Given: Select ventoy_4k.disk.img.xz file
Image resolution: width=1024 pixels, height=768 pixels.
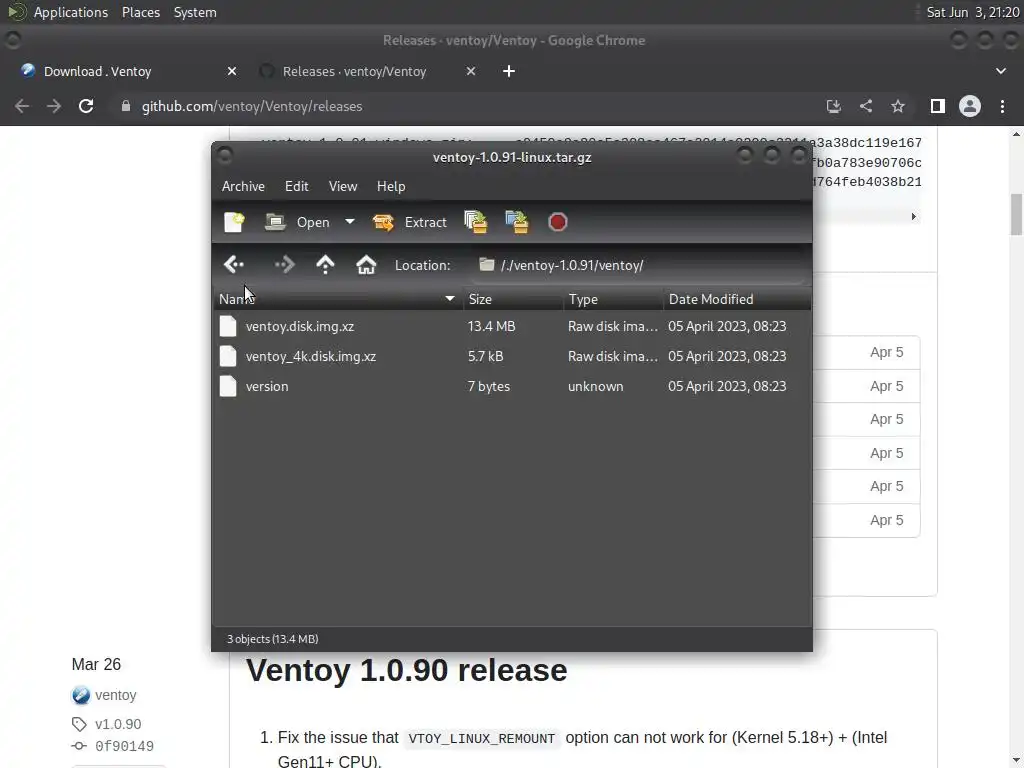Looking at the screenshot, I should coord(512,356).
